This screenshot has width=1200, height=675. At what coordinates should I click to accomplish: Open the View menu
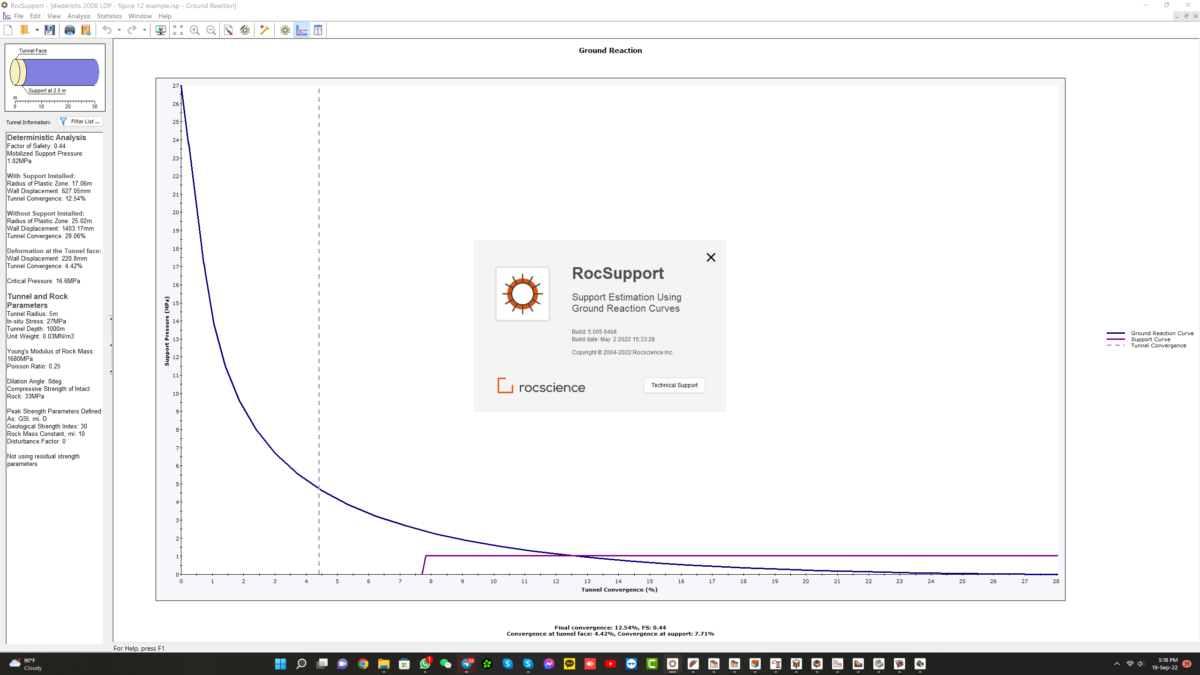(54, 16)
